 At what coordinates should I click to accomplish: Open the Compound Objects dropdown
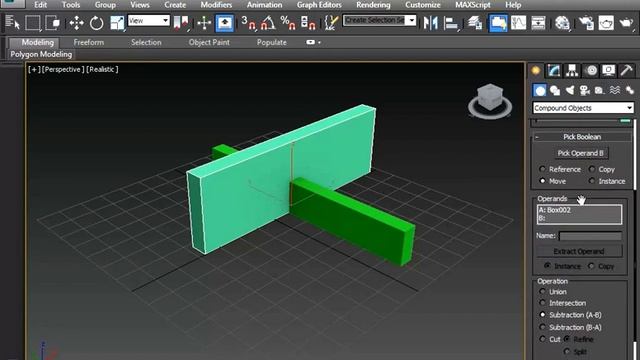click(583, 108)
